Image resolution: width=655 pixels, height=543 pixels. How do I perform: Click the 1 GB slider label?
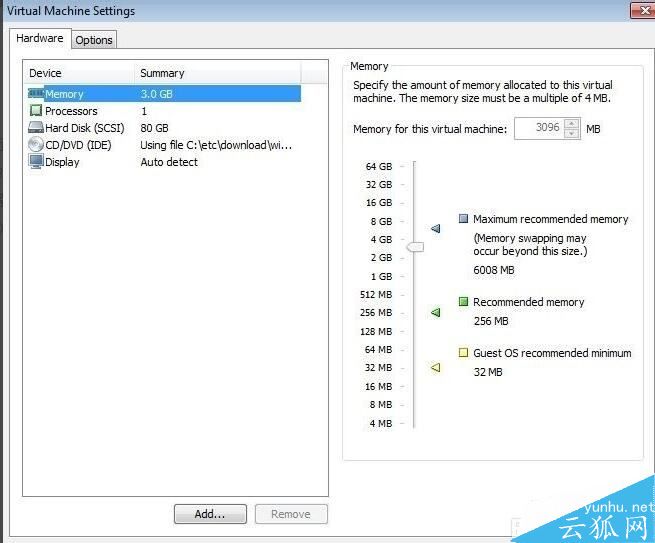click(381, 276)
